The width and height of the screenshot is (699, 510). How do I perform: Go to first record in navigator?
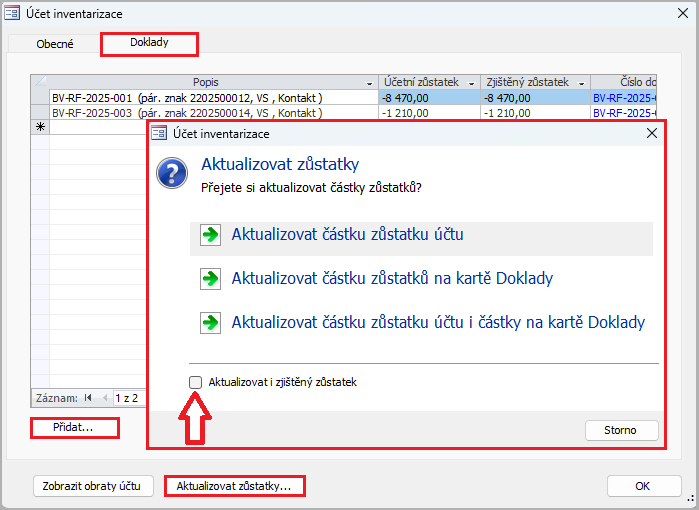click(88, 398)
